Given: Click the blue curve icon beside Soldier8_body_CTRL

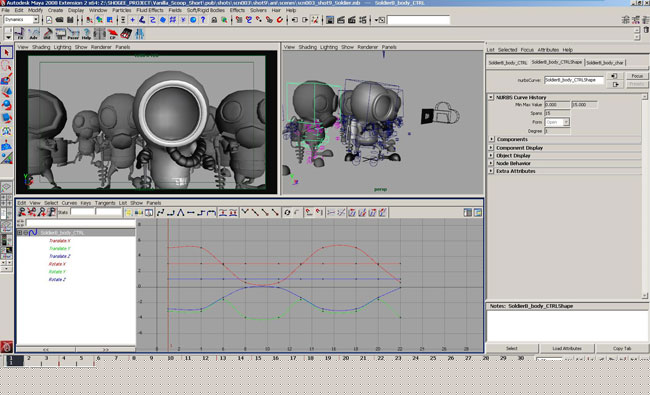Looking at the screenshot, I should [33, 233].
